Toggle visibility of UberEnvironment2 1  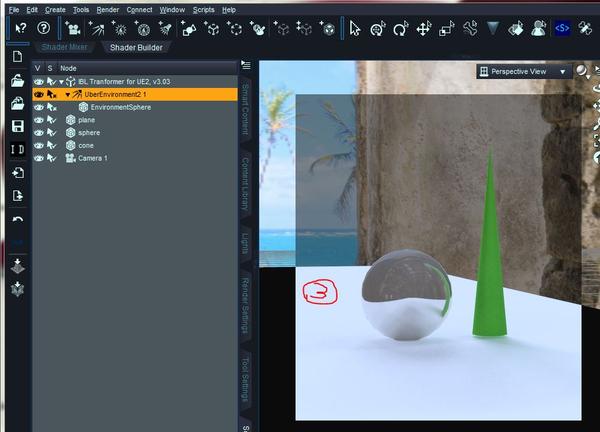click(38, 94)
